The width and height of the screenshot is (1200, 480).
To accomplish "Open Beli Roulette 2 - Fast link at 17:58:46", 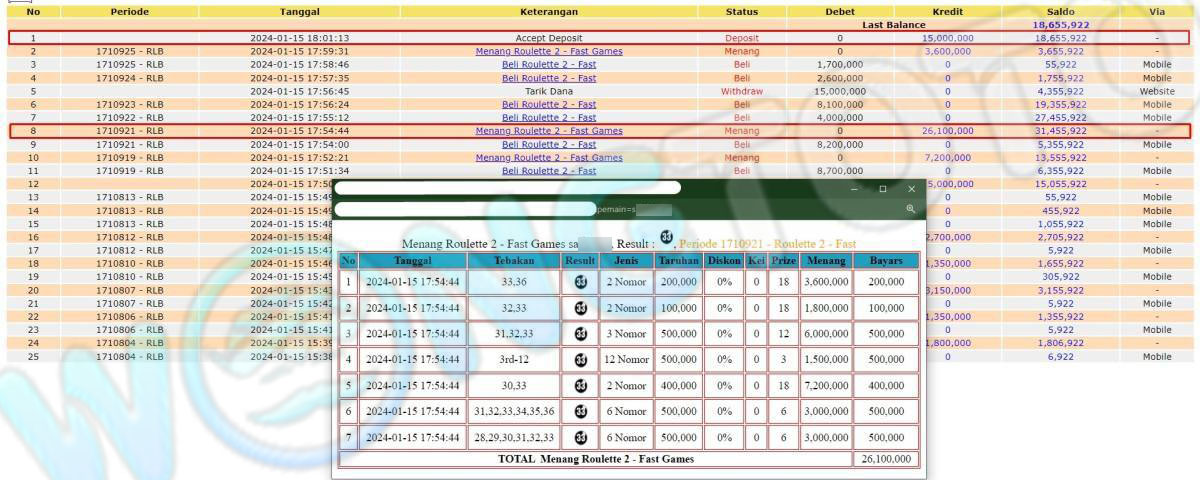I will pos(548,64).
